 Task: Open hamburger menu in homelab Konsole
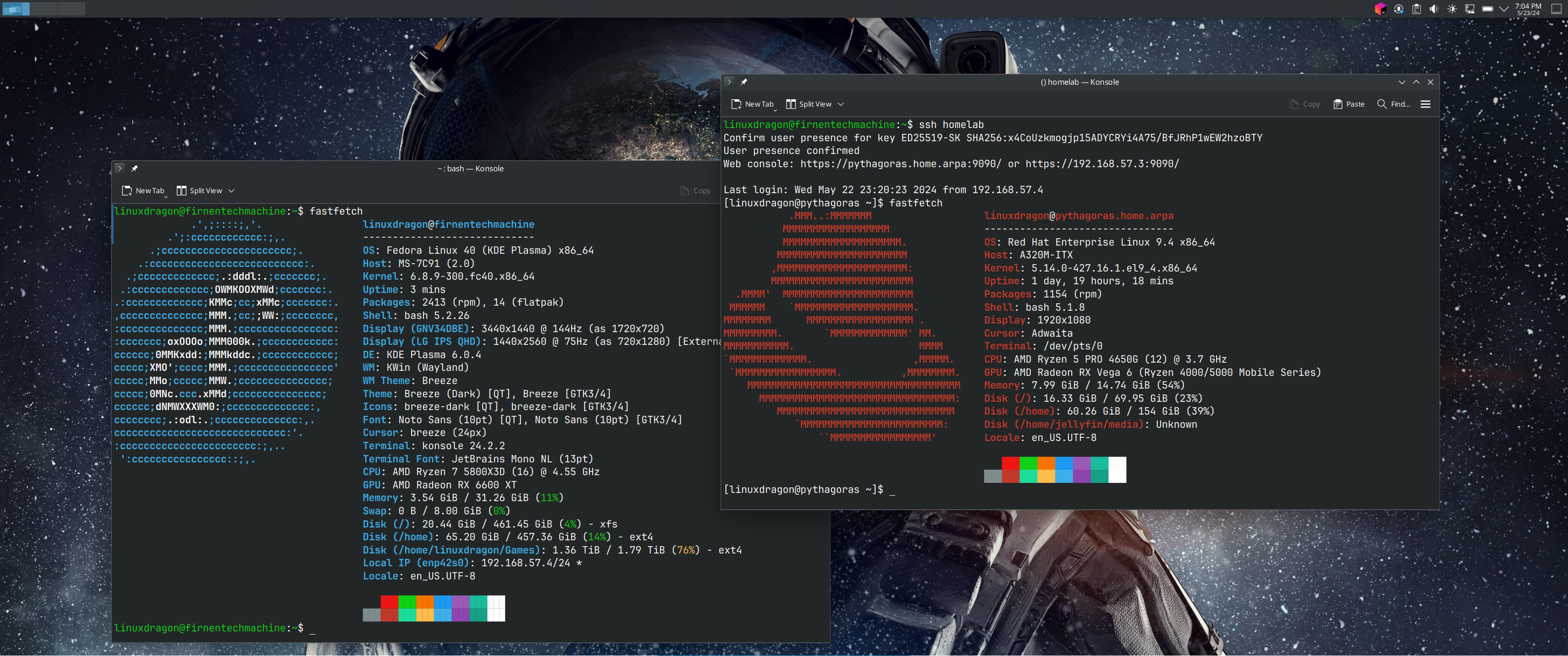(x=1425, y=104)
